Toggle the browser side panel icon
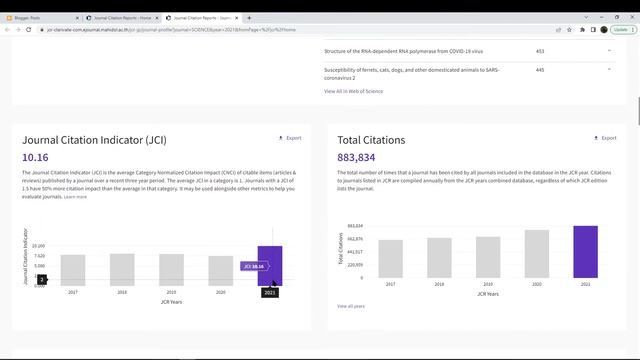Viewport: 640px width, 360px height. point(593,30)
